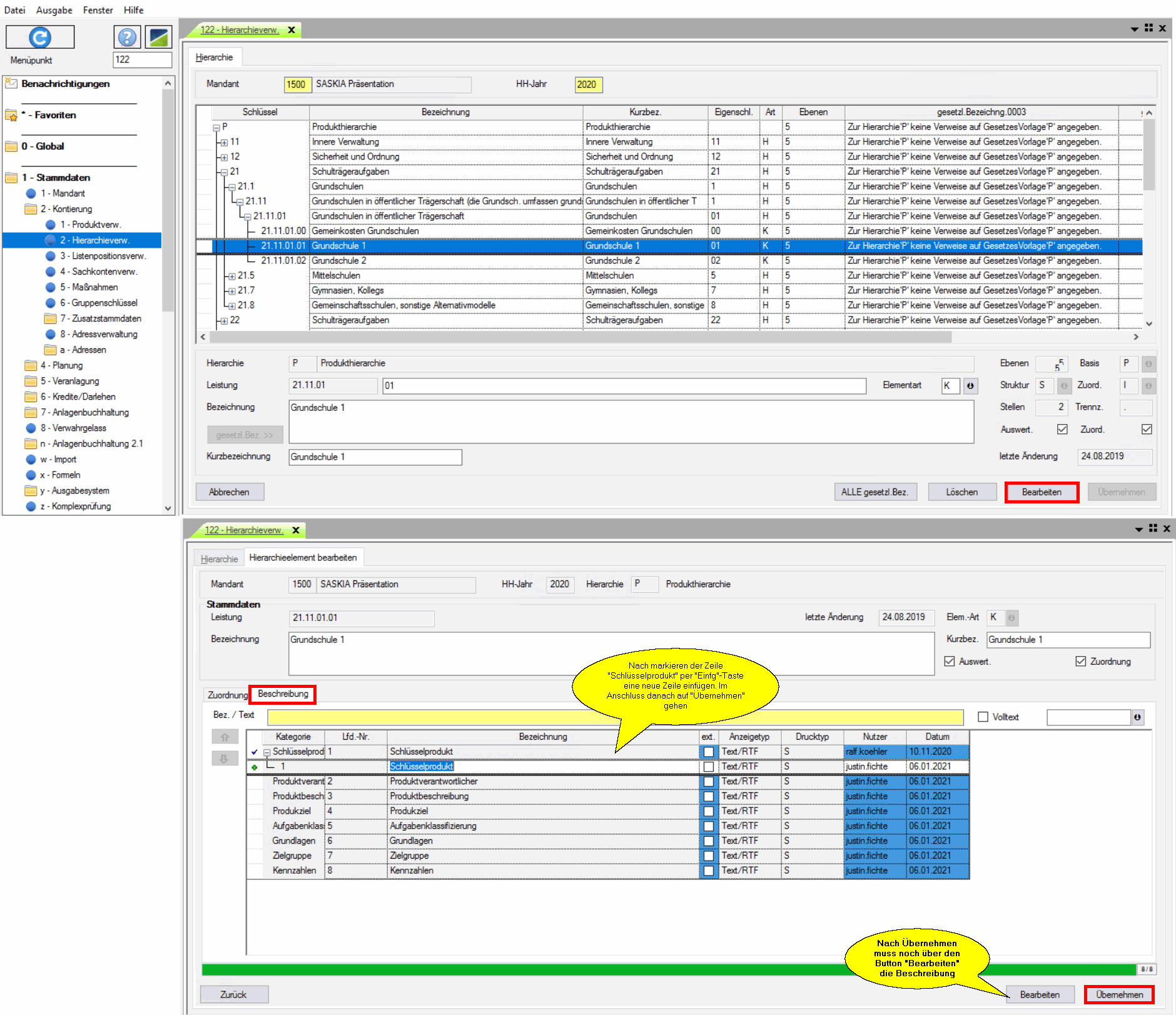Viewport: 1176px width, 1015px height.
Task: Click the Kurzbezeichnung field containing Grundschule 1
Action: coord(375,457)
